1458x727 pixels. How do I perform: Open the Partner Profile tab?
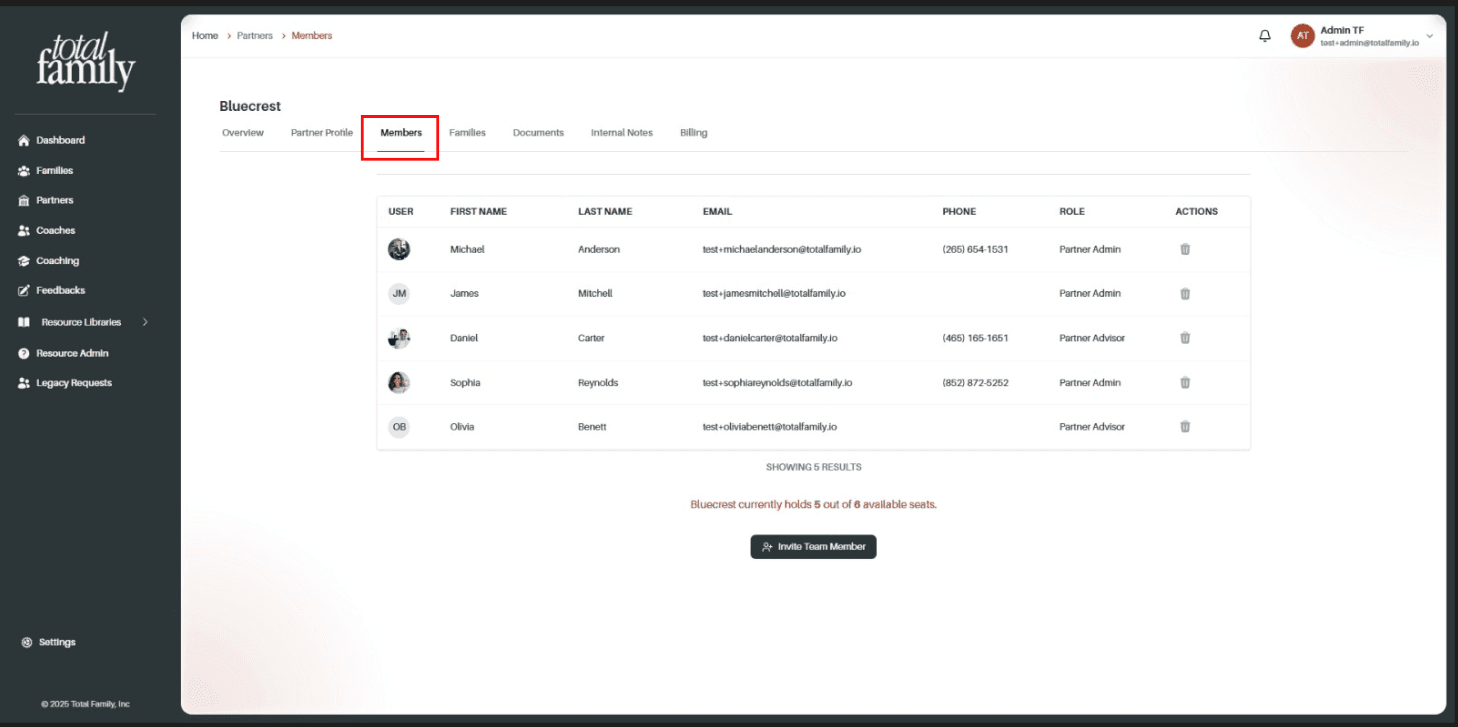(322, 133)
